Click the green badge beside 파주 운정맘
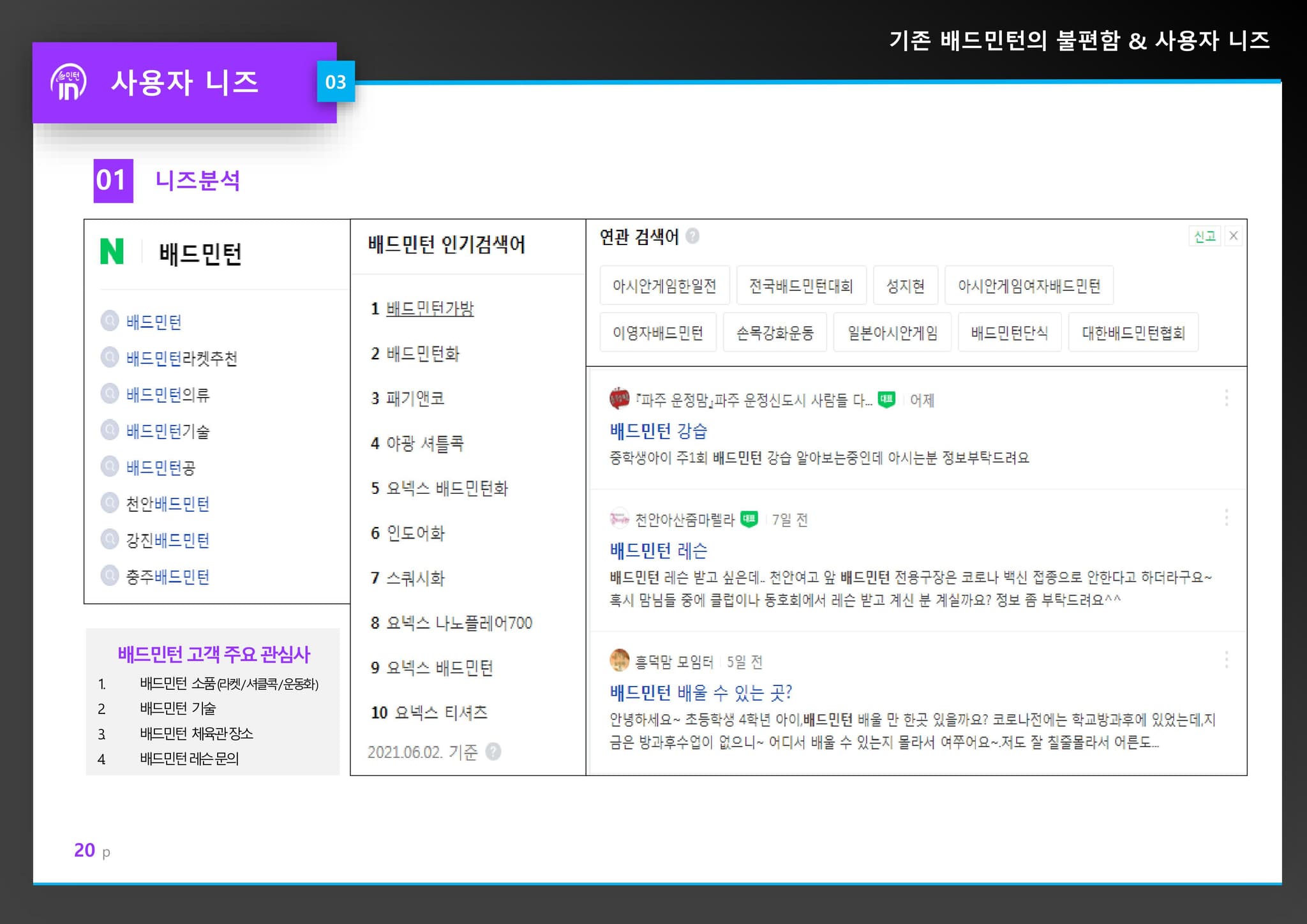 click(x=886, y=399)
